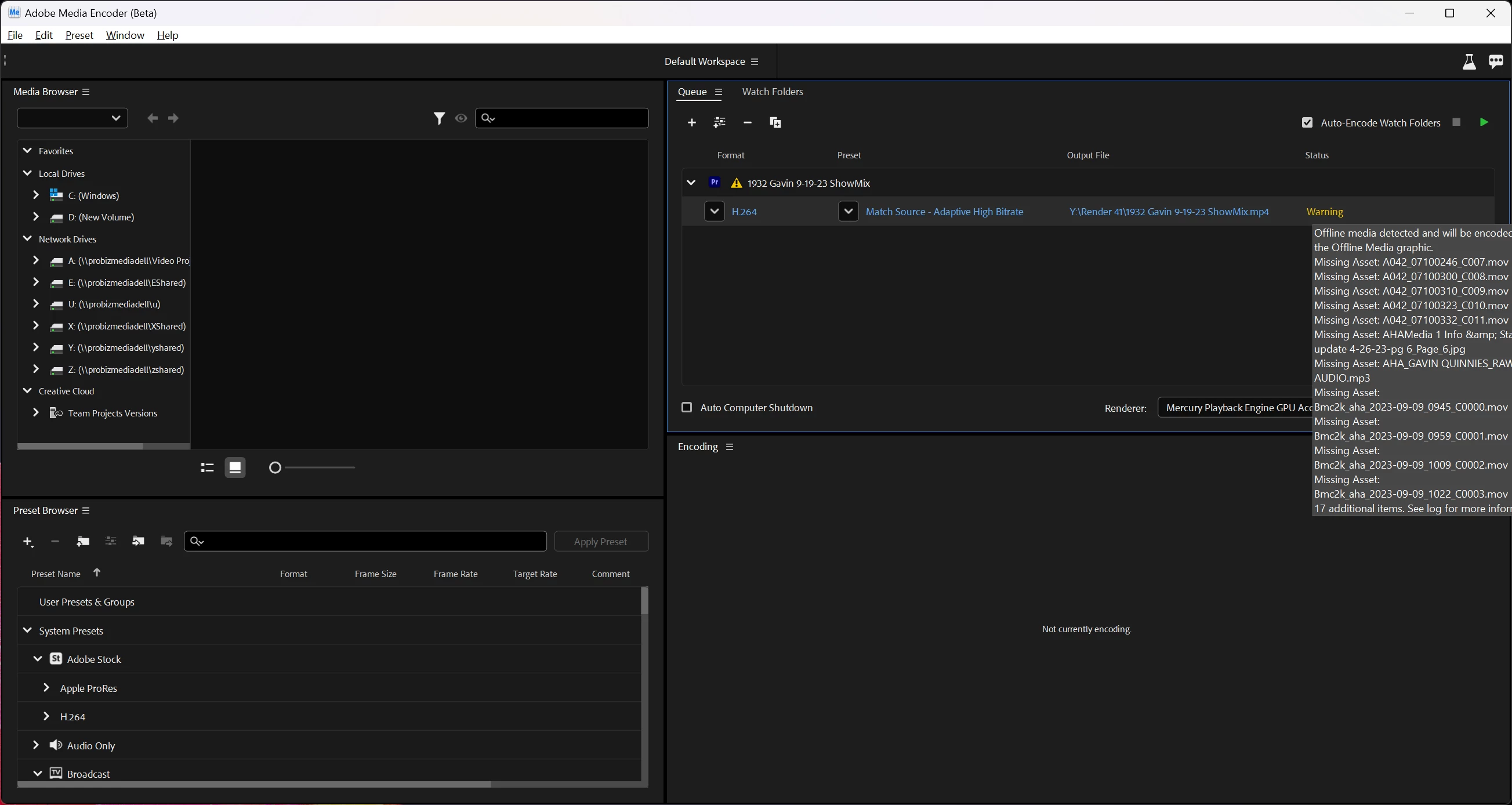Switch Media Browser to thumbnail view
This screenshot has height=805, width=1512.
click(x=235, y=467)
